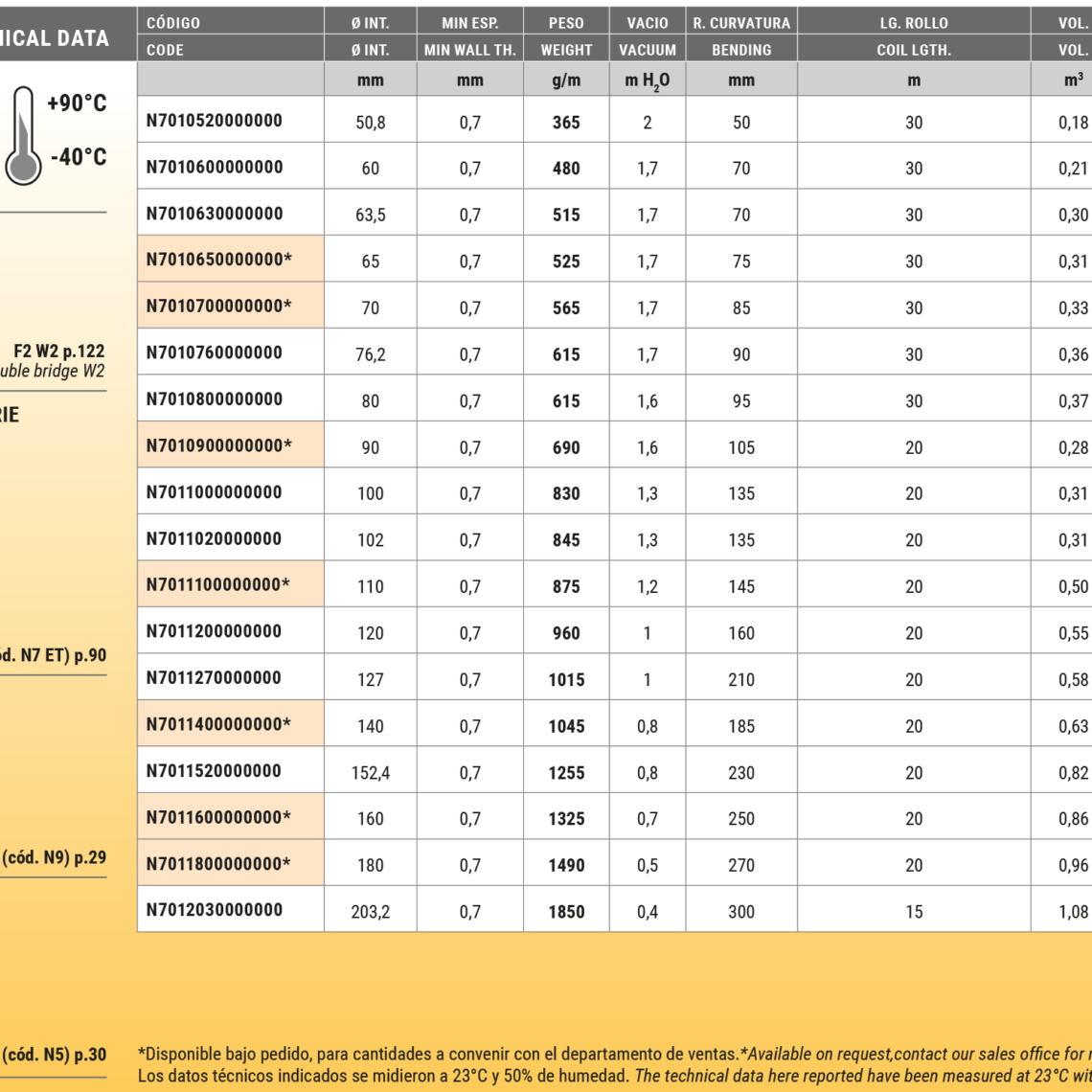Click the PESO weight column header
Screen dimensions: 1092x1092
[566, 23]
